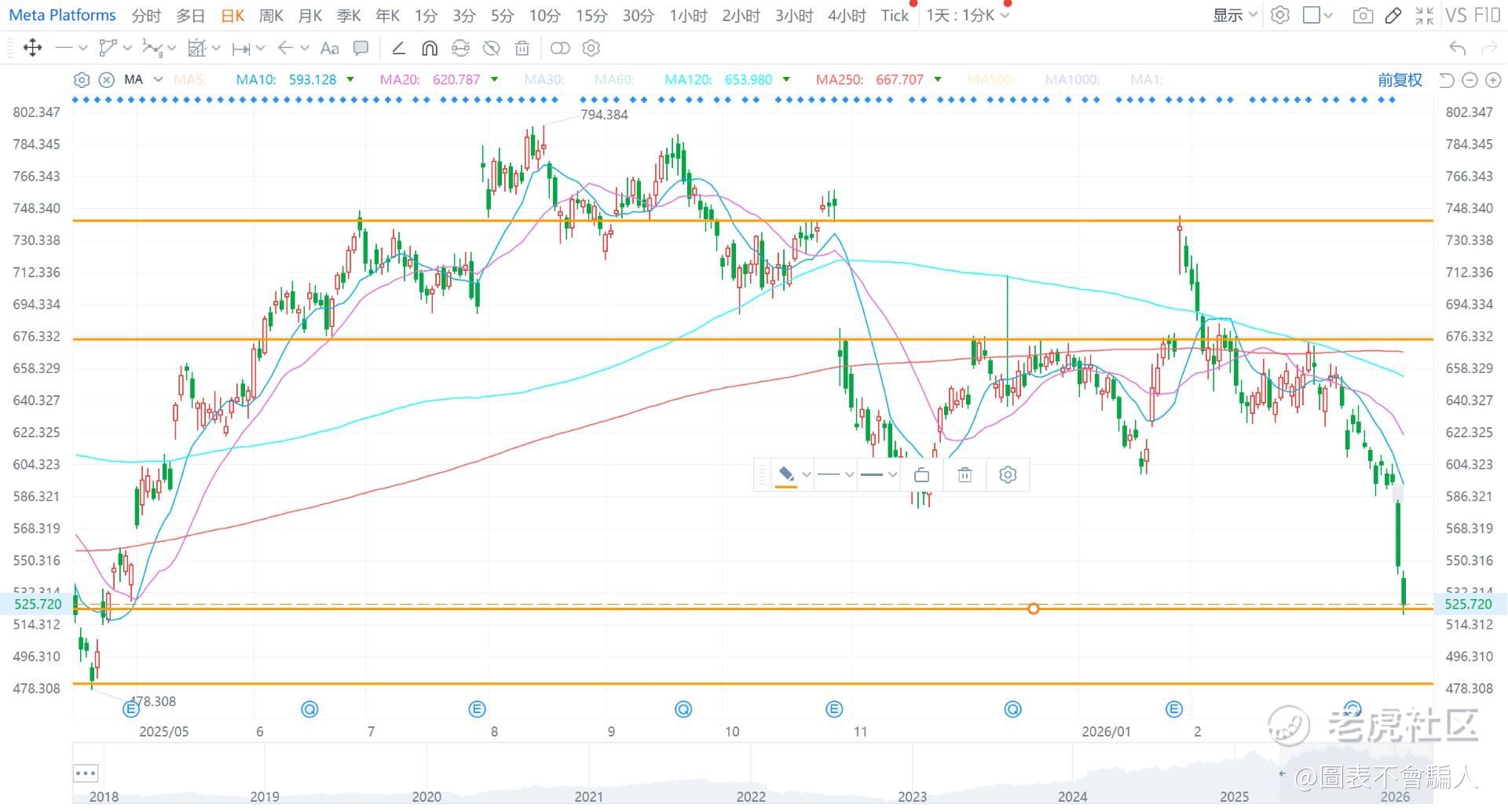Delete the selected line in floating toolbar
The image size is (1508, 812).
point(964,474)
